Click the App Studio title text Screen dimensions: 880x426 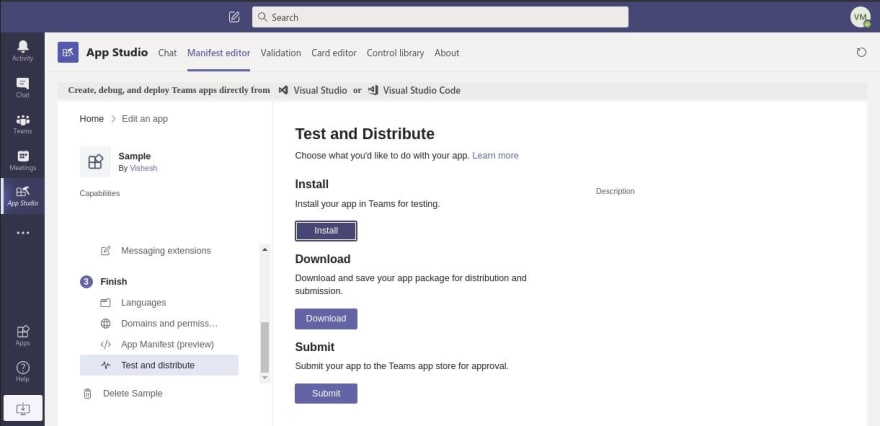click(117, 52)
